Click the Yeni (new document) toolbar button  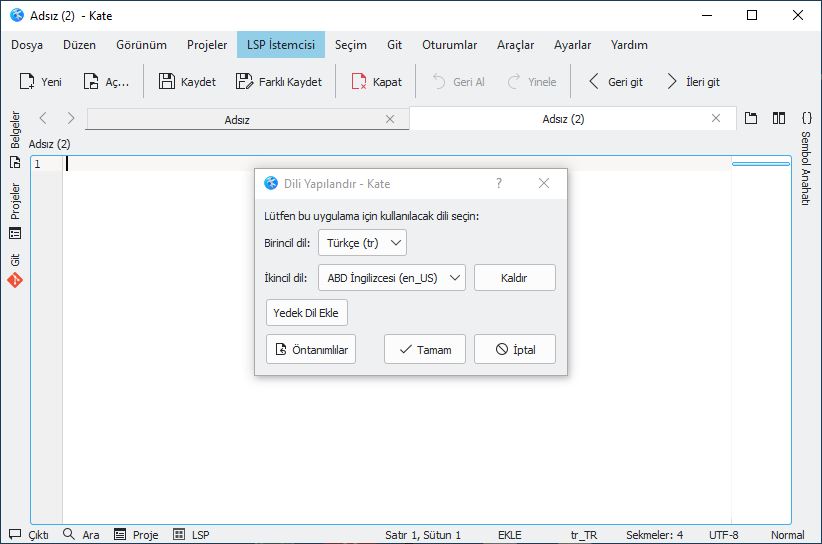point(40,82)
